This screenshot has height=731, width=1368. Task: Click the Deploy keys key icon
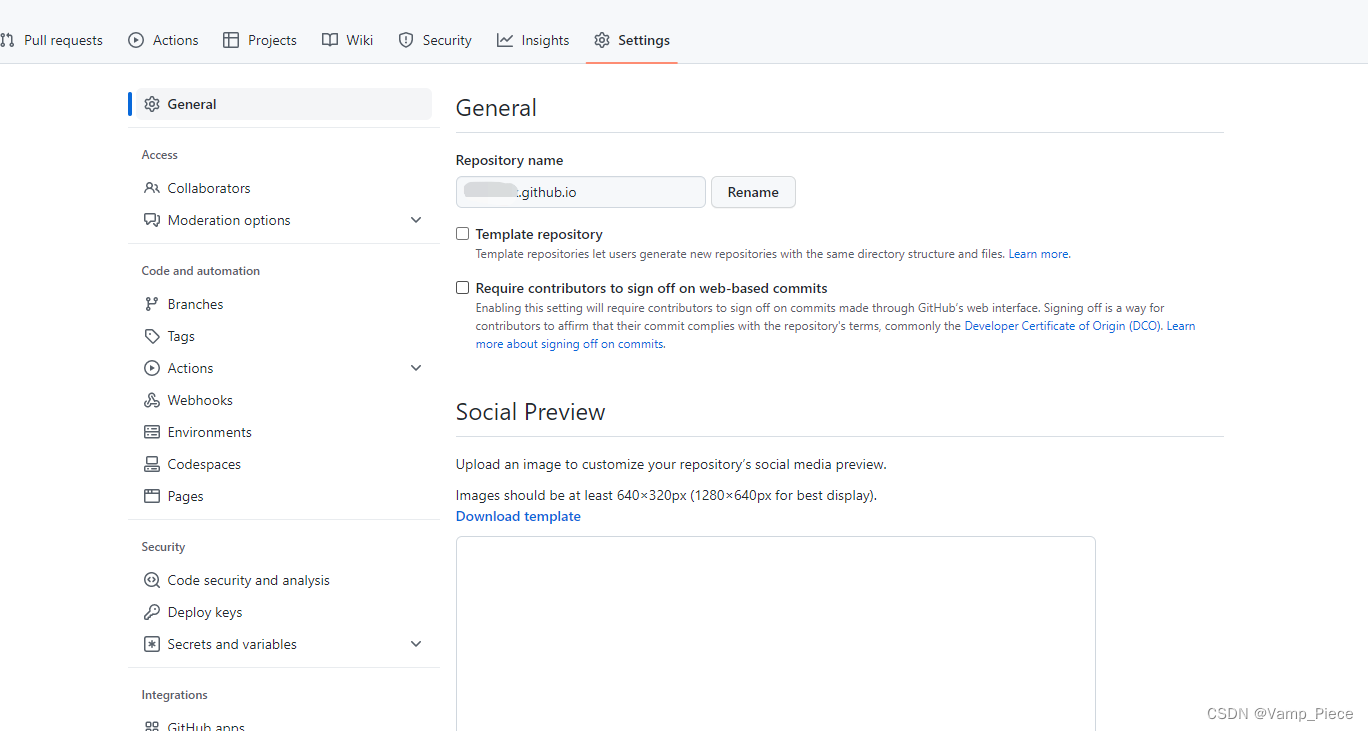point(152,612)
